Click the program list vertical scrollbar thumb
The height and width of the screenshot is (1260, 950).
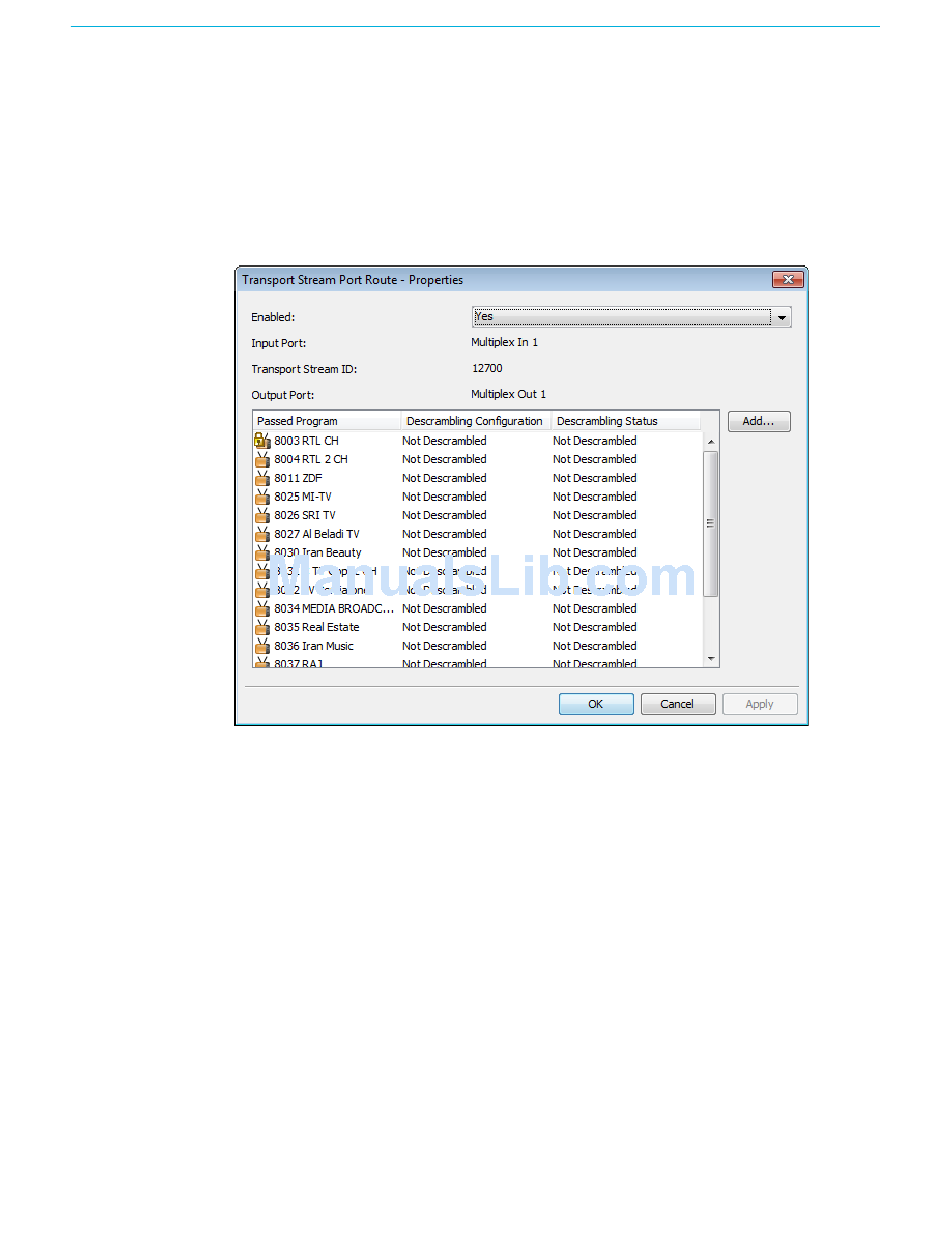click(711, 524)
